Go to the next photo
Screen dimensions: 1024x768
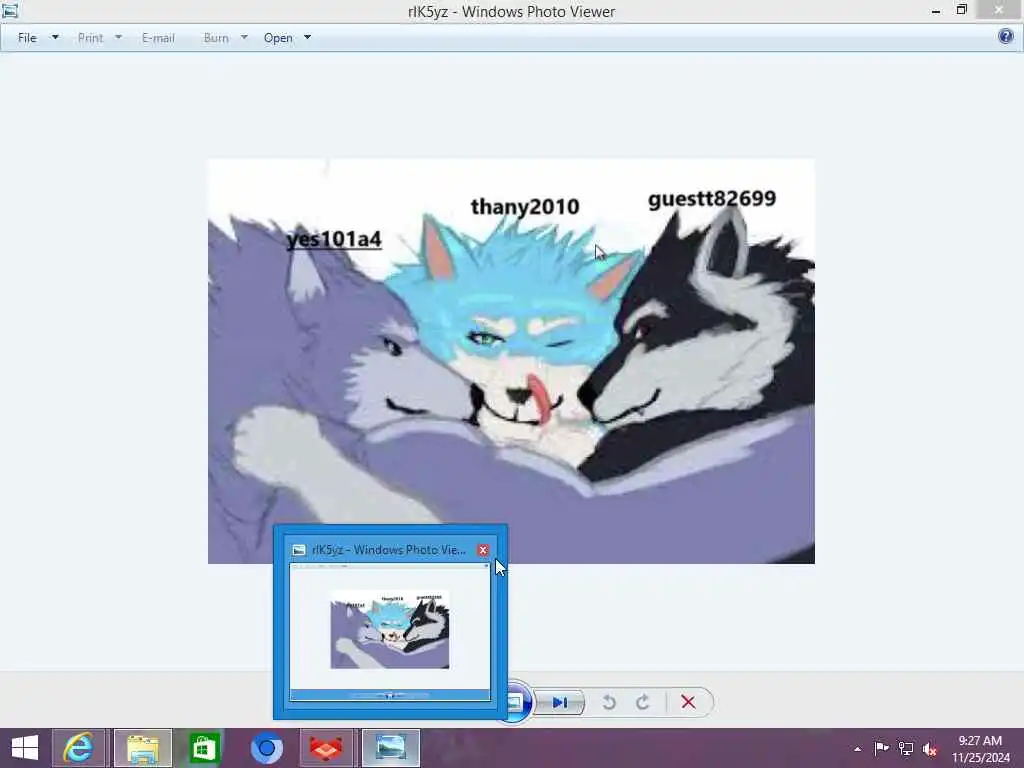tap(560, 702)
